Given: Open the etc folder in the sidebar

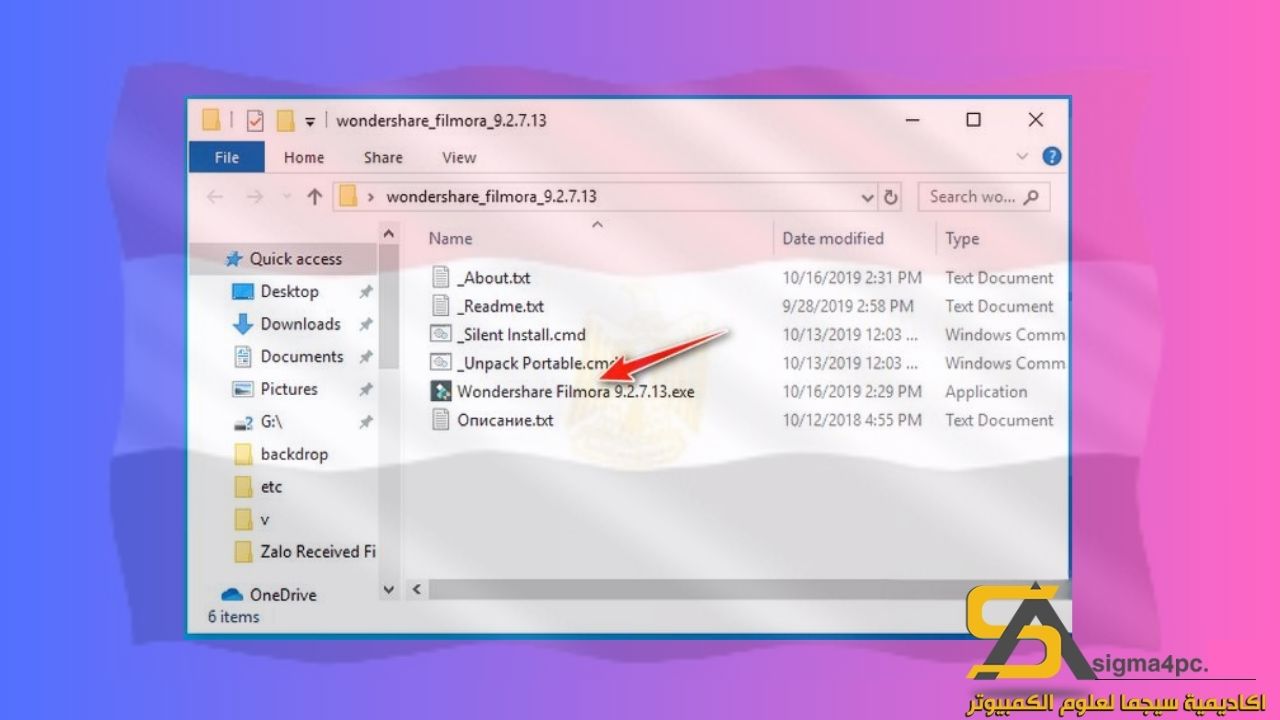Looking at the screenshot, I should (271, 487).
